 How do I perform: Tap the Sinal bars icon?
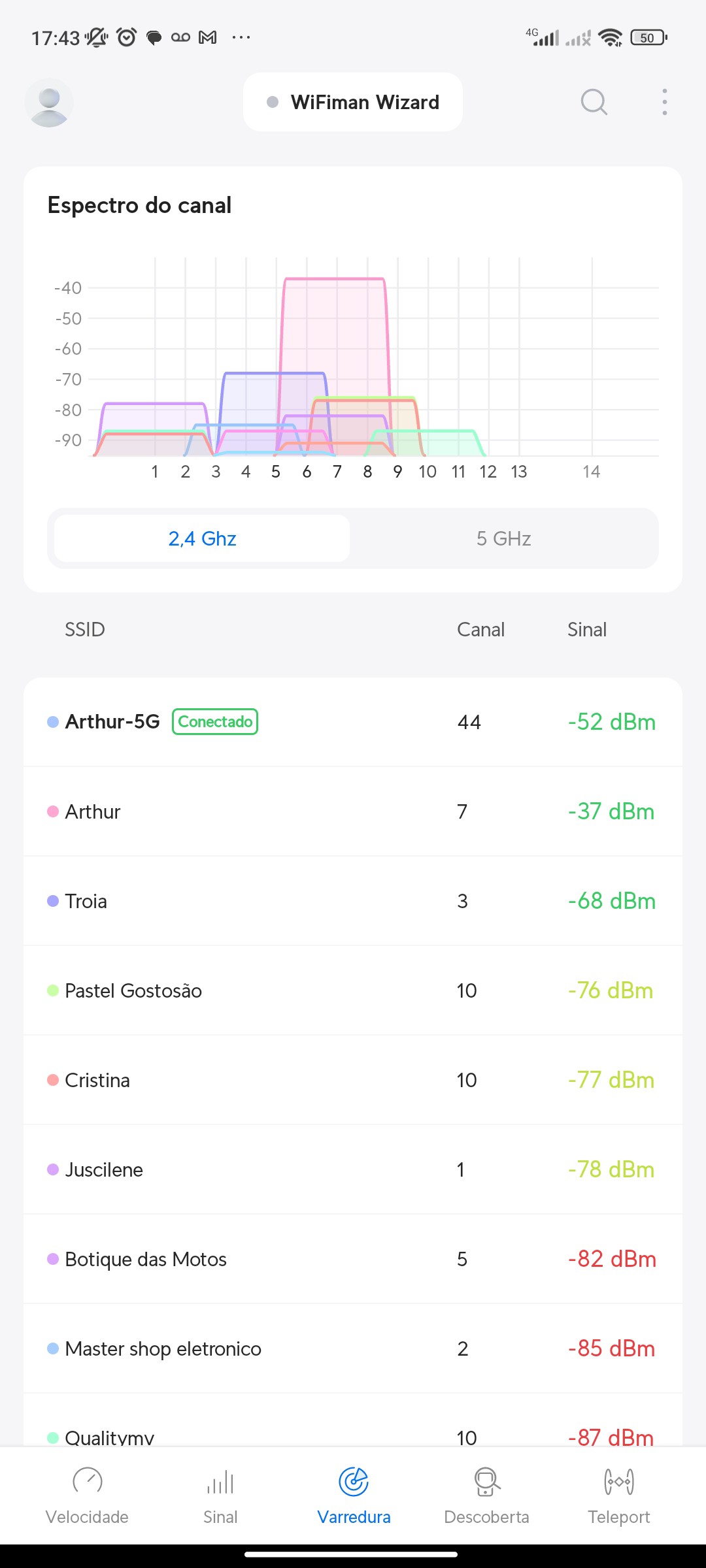pyautogui.click(x=220, y=1481)
